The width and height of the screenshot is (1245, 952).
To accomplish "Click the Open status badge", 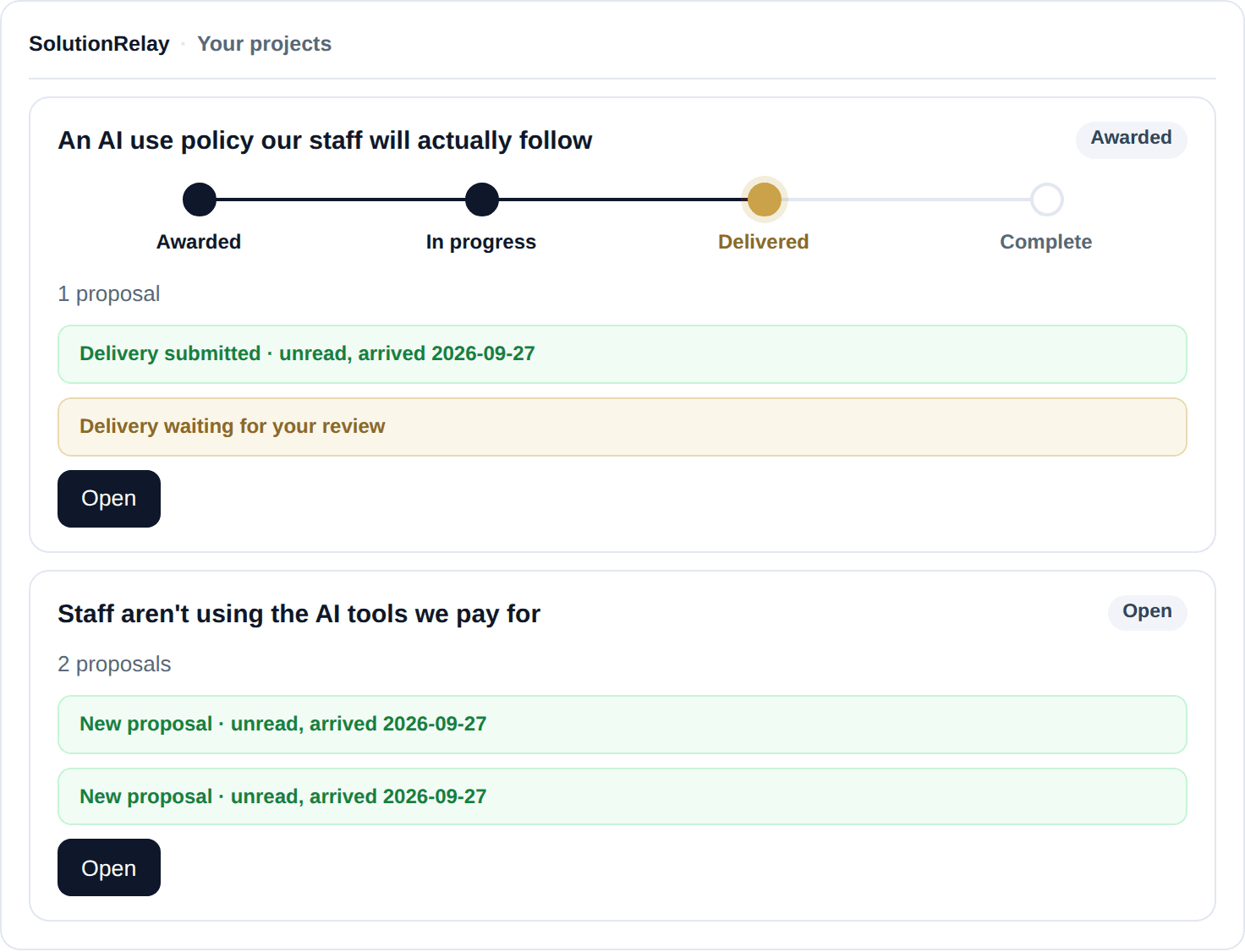I will pyautogui.click(x=1147, y=612).
